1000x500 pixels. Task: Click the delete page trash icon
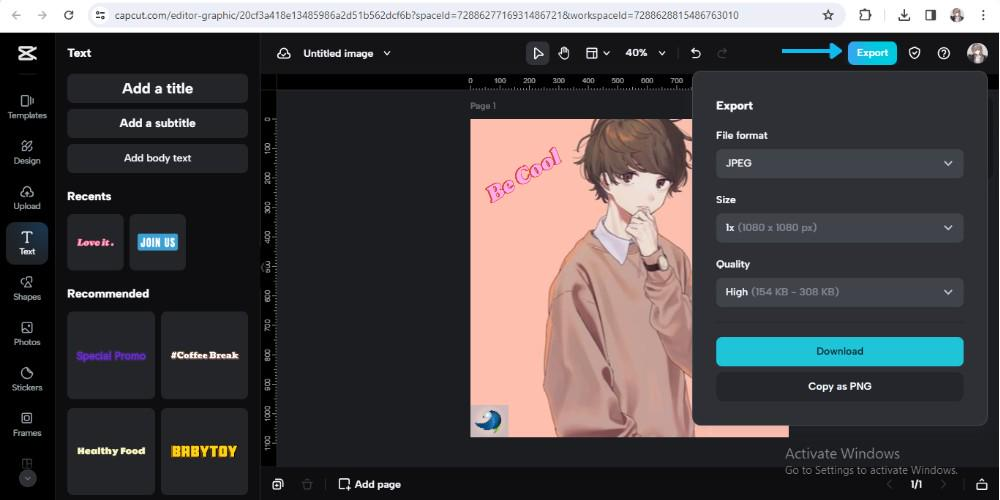tap(307, 485)
